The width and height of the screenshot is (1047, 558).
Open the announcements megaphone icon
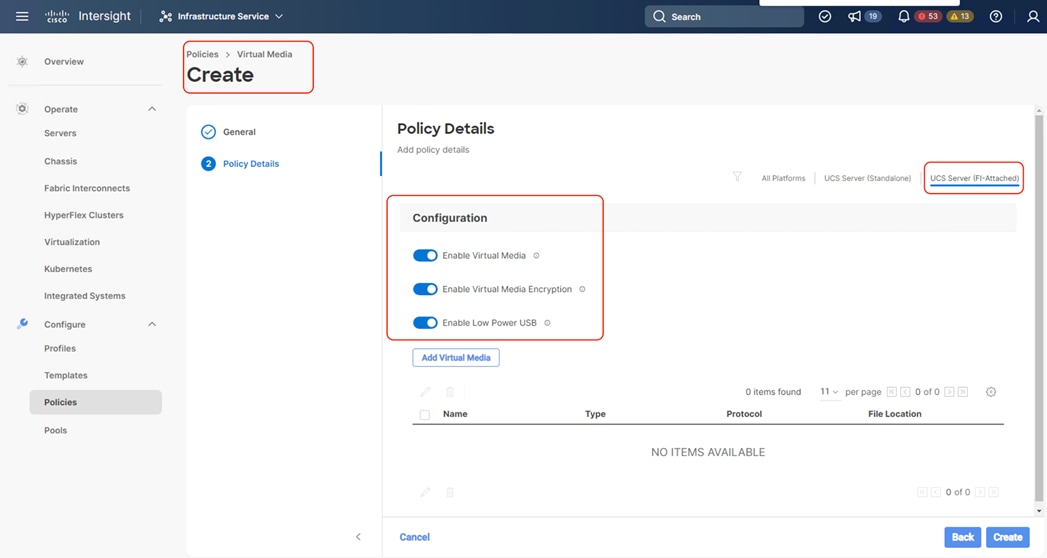coord(854,17)
